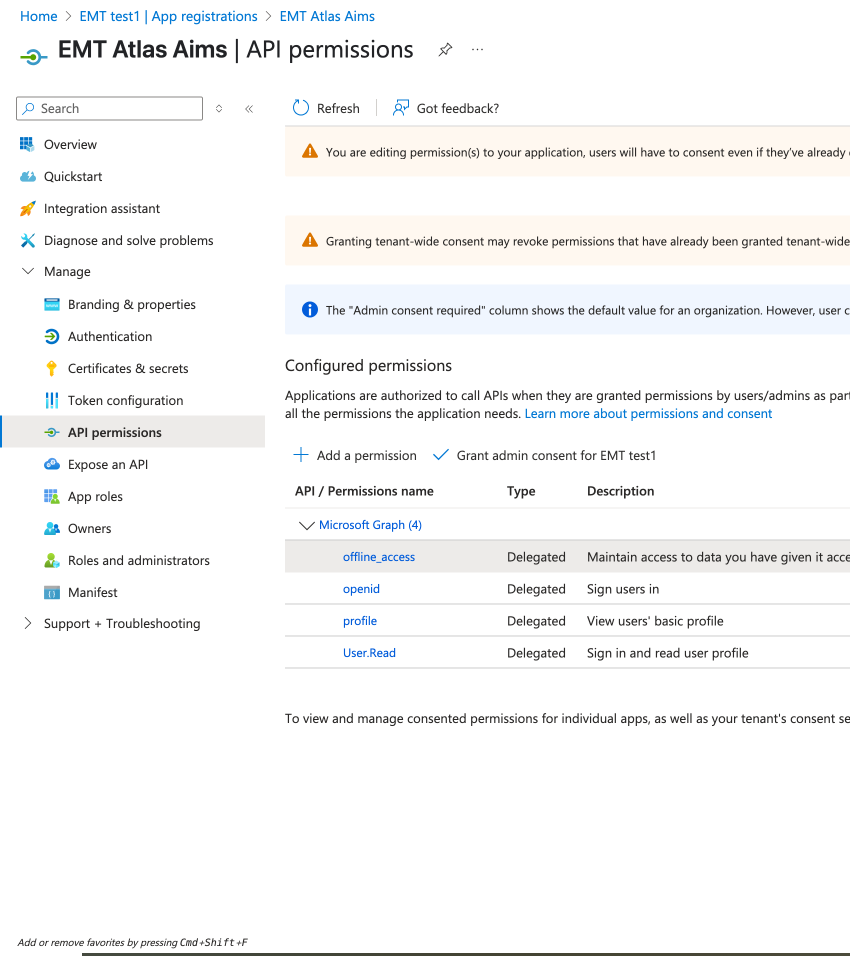Click the Configured permissions heading
Image resolution: width=850 pixels, height=956 pixels.
click(x=368, y=365)
